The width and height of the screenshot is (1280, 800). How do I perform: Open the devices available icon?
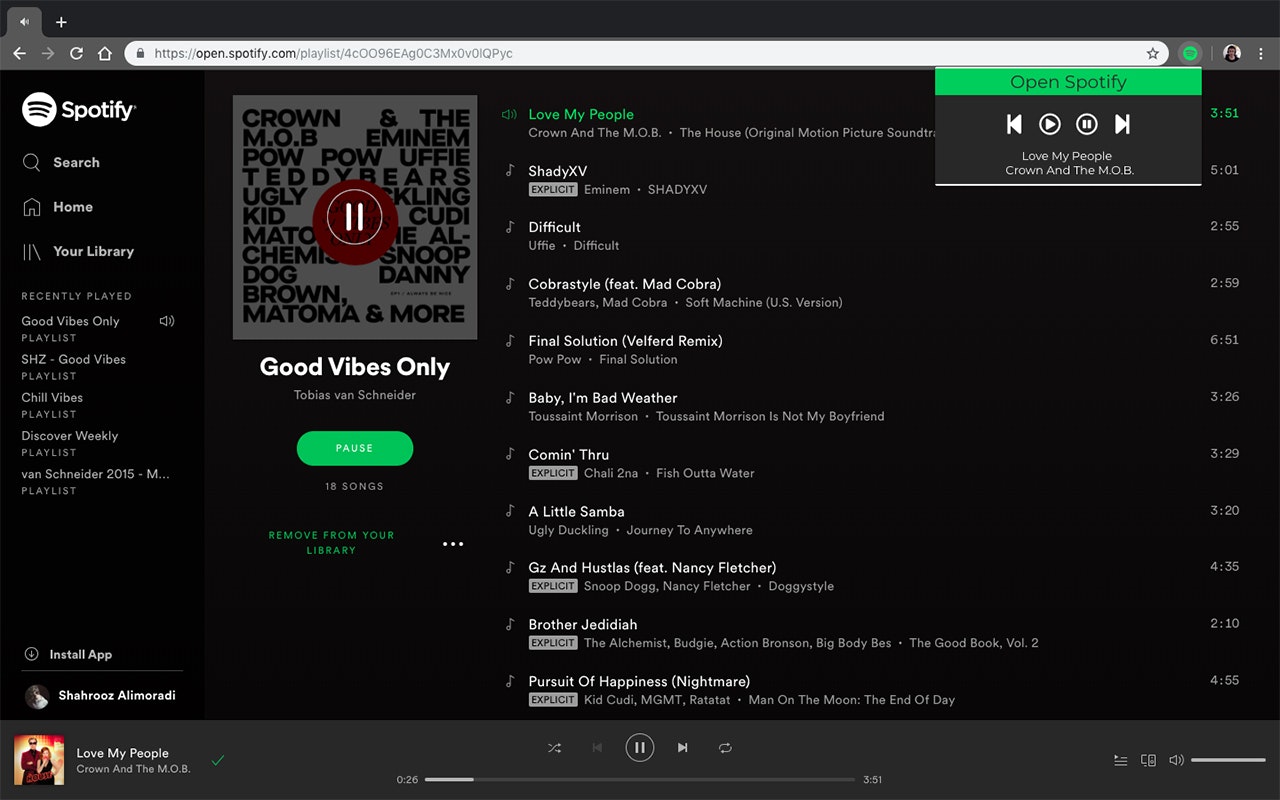click(1148, 760)
